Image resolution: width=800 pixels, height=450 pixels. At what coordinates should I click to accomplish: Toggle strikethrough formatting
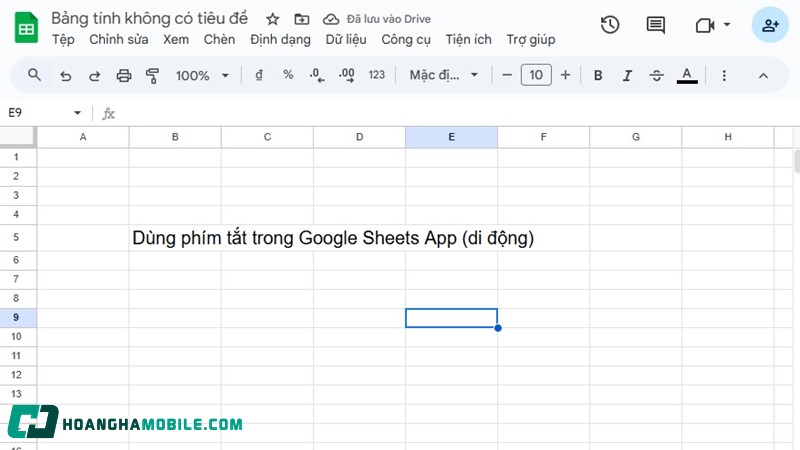tap(657, 76)
